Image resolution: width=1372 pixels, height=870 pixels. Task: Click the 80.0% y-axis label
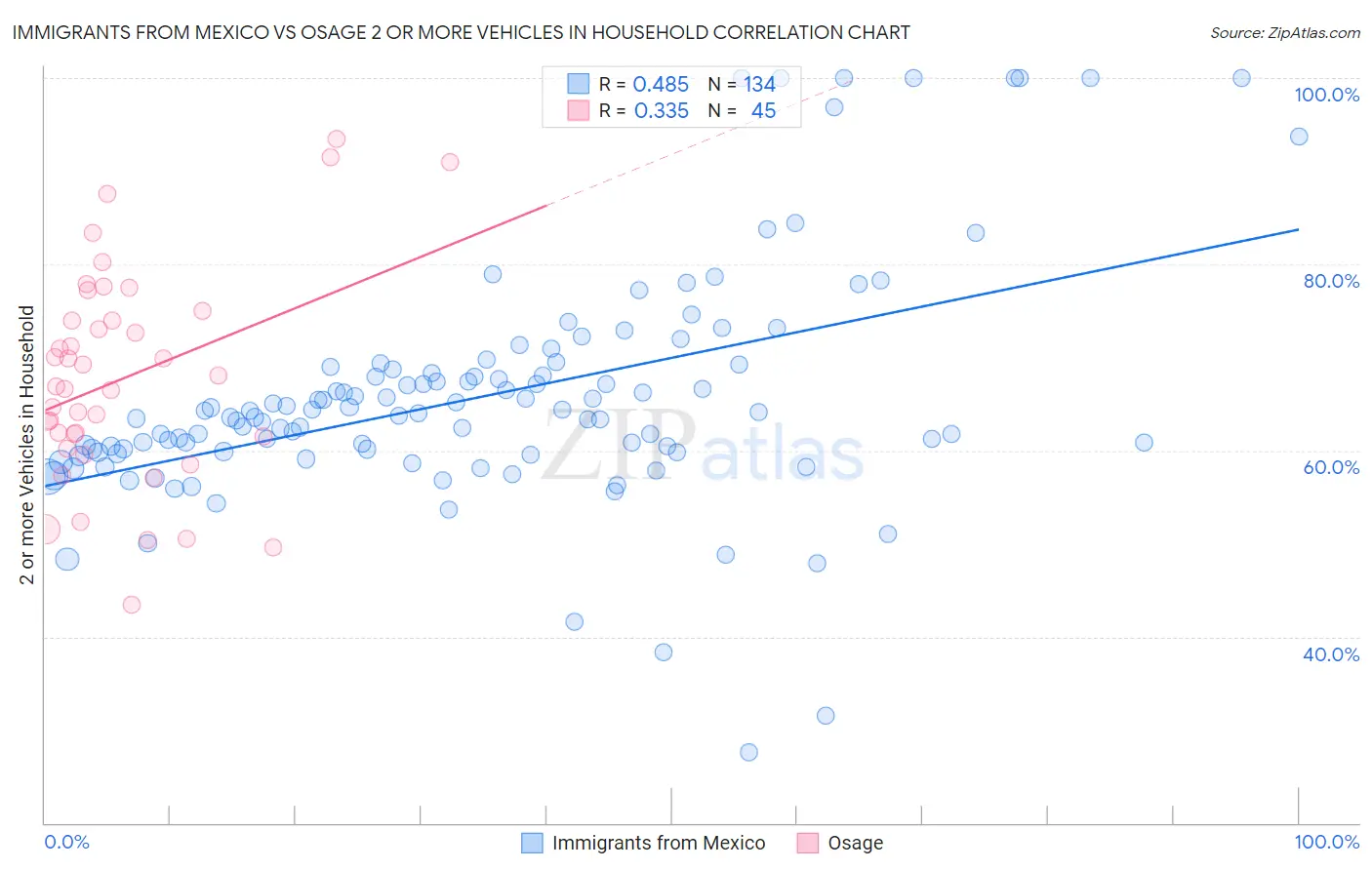click(x=1332, y=281)
